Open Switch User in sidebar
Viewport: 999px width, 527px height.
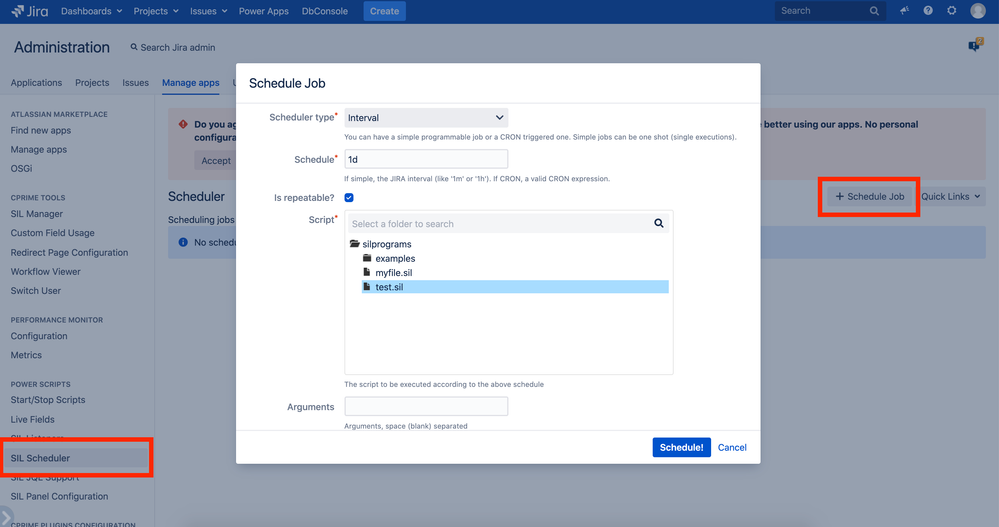pyautogui.click(x=36, y=291)
